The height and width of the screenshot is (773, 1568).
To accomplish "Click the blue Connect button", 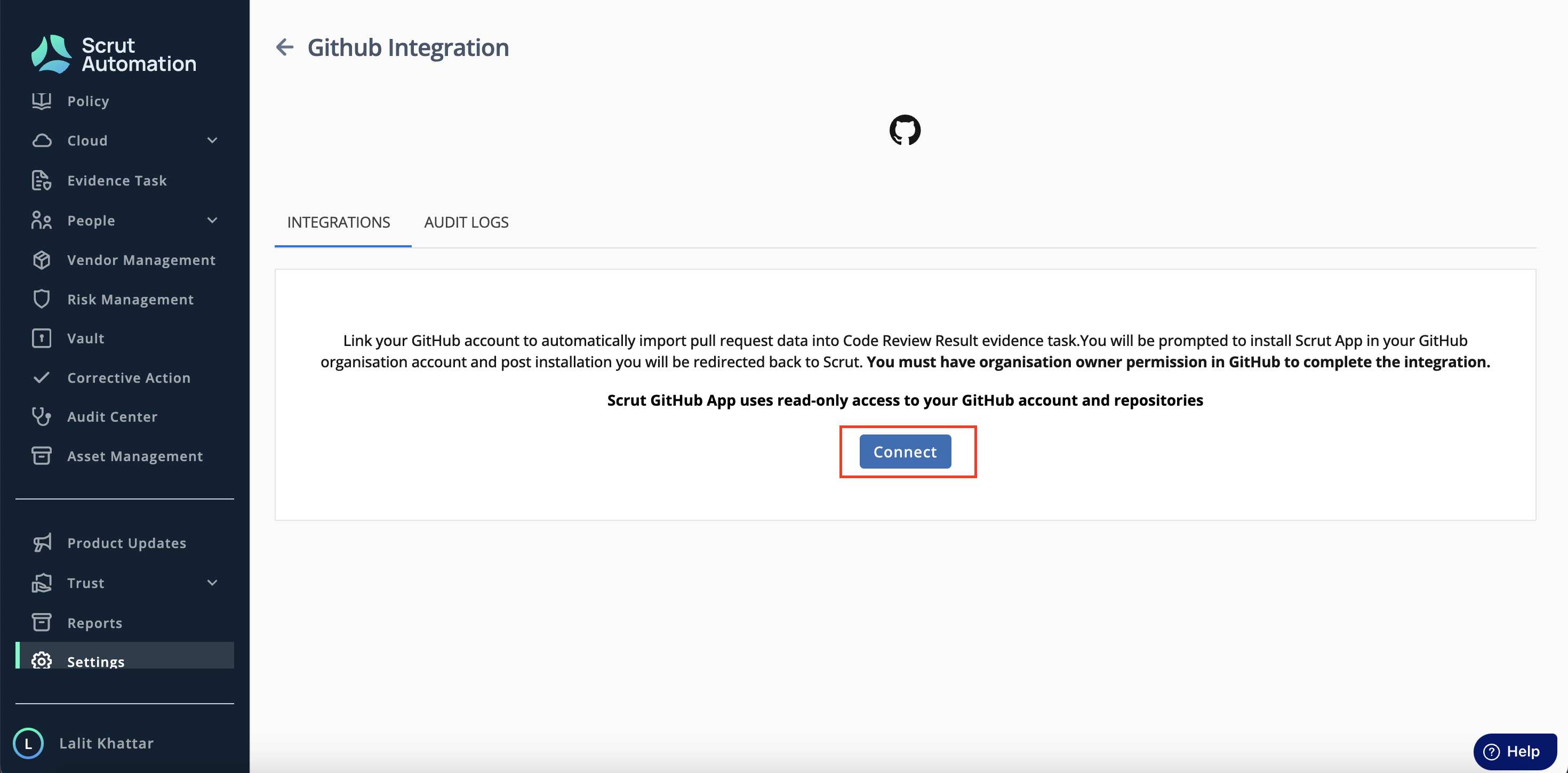I will [905, 452].
